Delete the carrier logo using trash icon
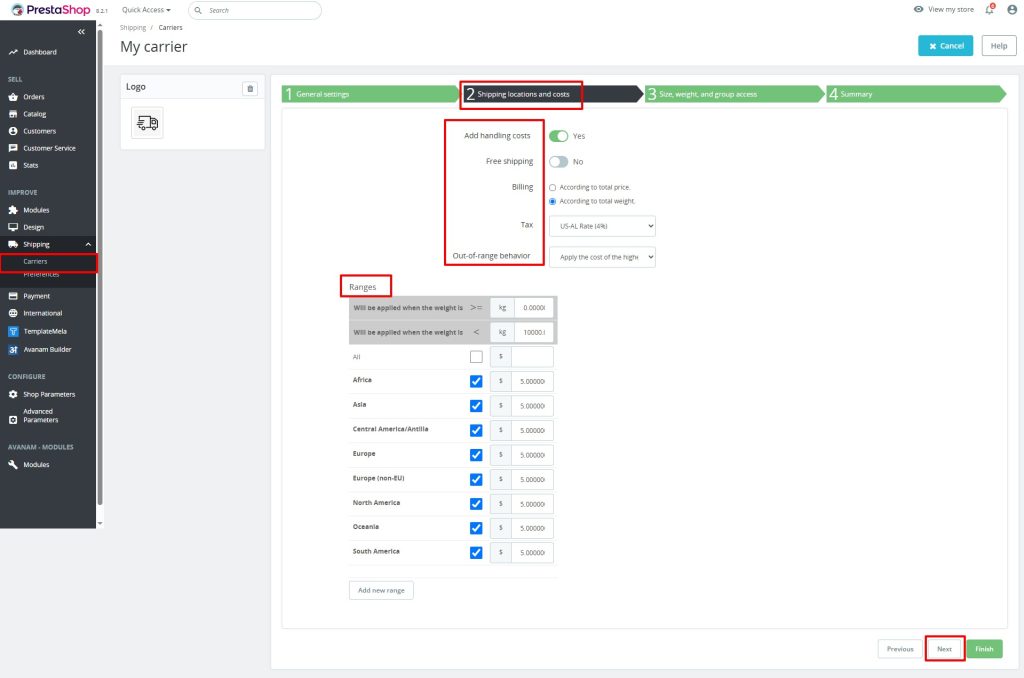This screenshot has width=1024, height=678. pos(250,87)
